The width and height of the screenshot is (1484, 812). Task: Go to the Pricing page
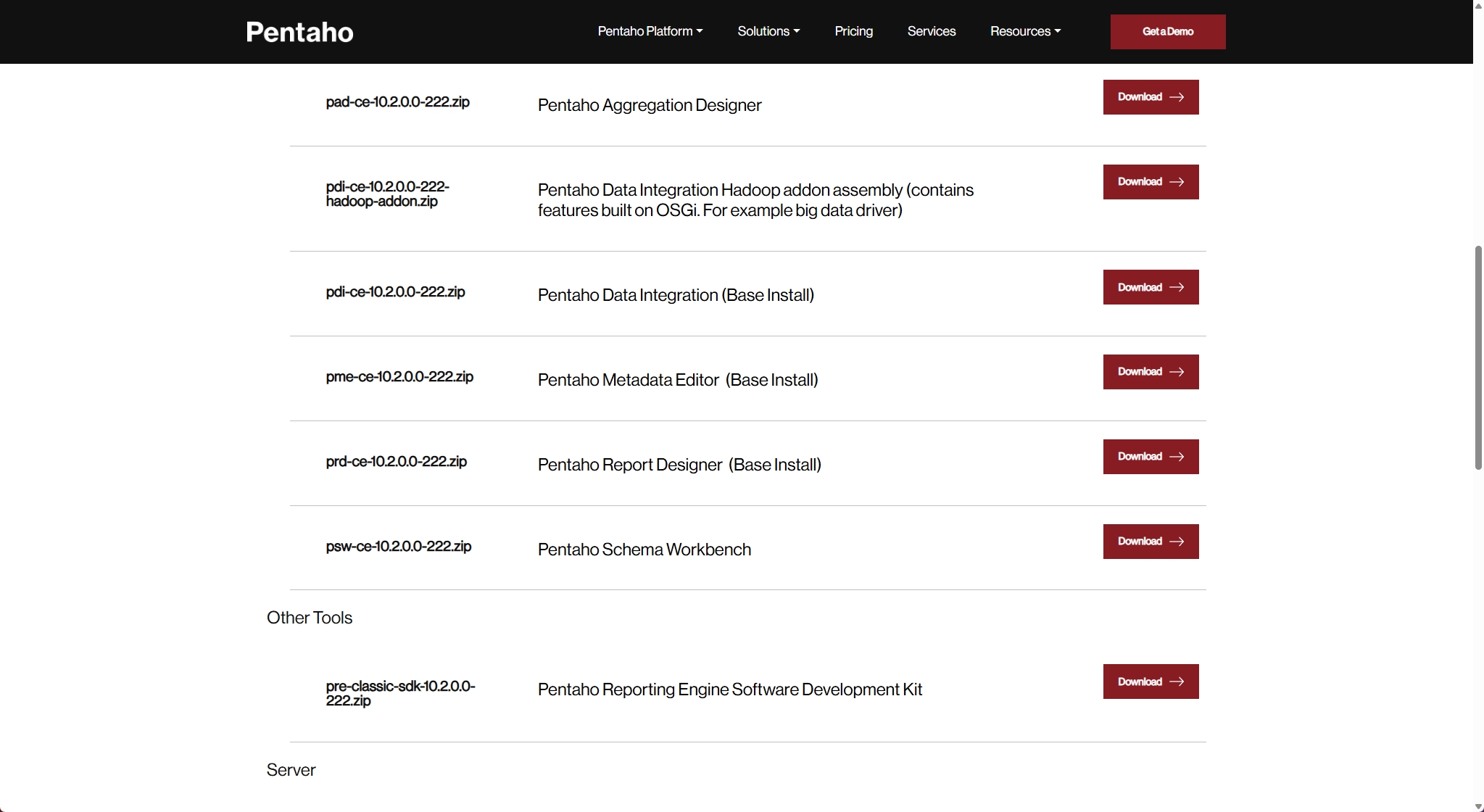[x=853, y=31]
